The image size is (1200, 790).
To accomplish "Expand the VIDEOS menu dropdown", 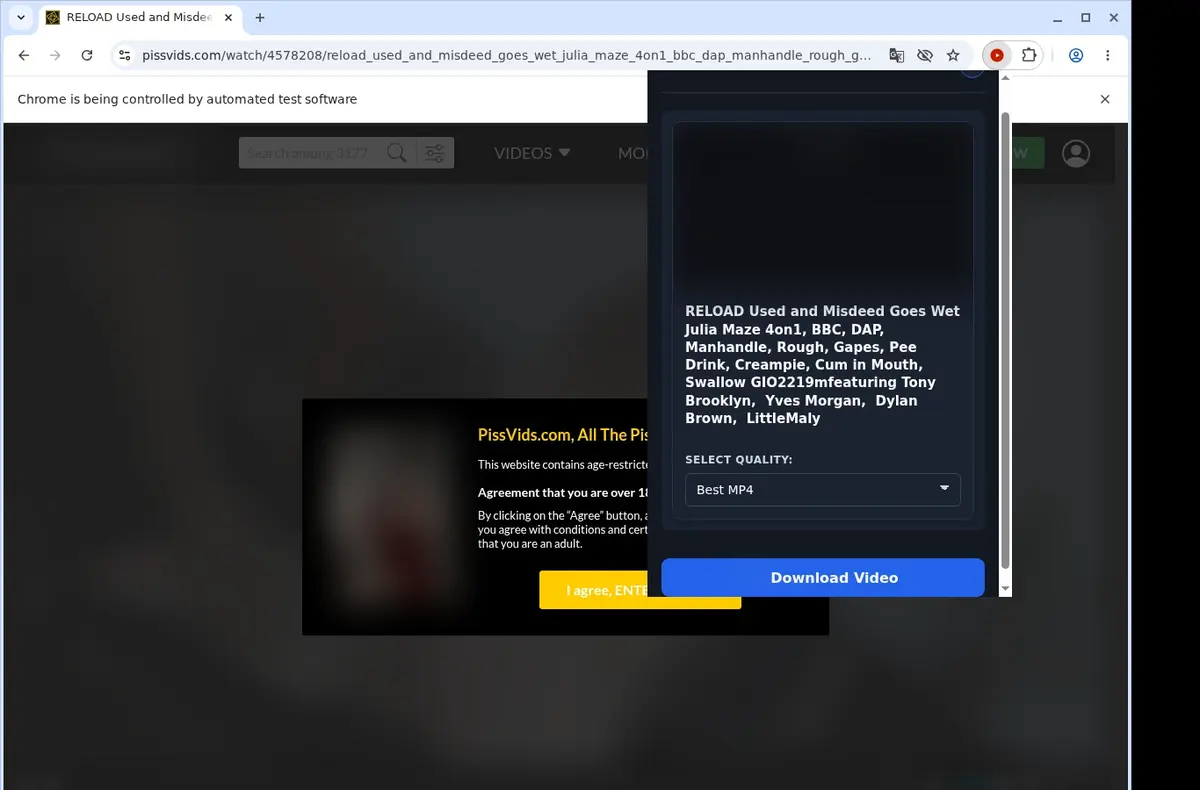I will click(x=532, y=153).
